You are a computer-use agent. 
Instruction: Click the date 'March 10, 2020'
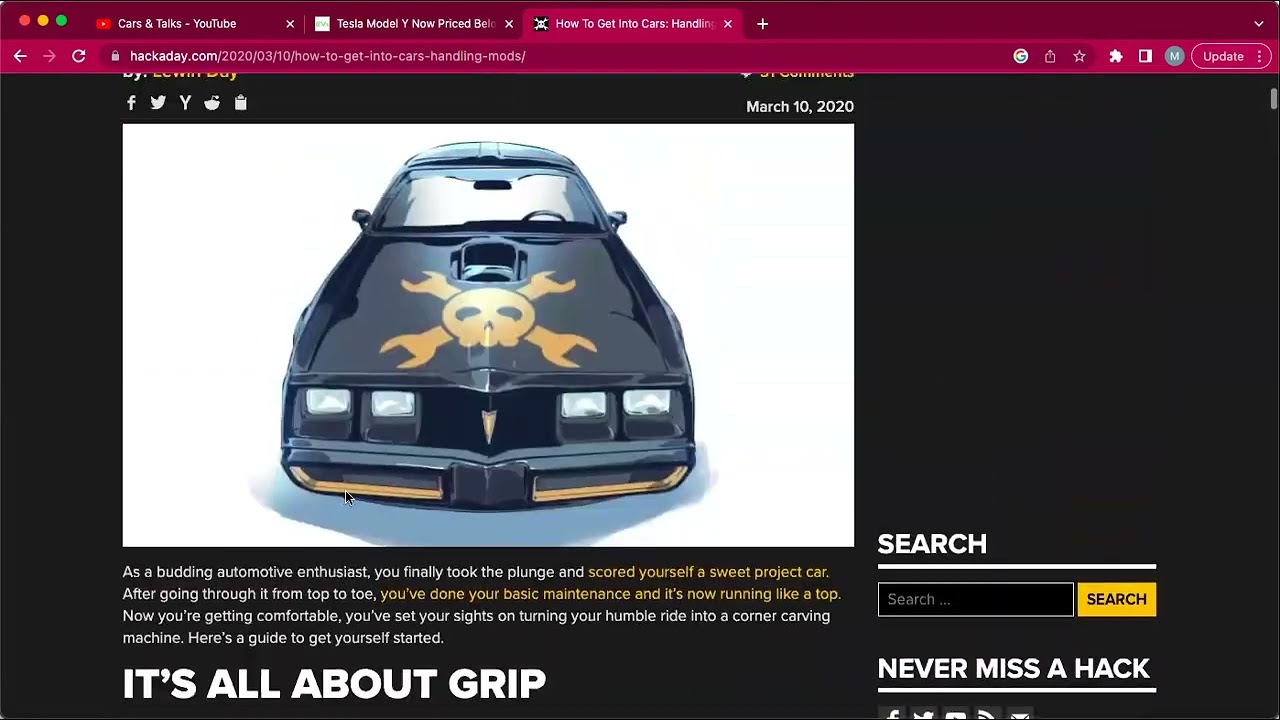800,107
